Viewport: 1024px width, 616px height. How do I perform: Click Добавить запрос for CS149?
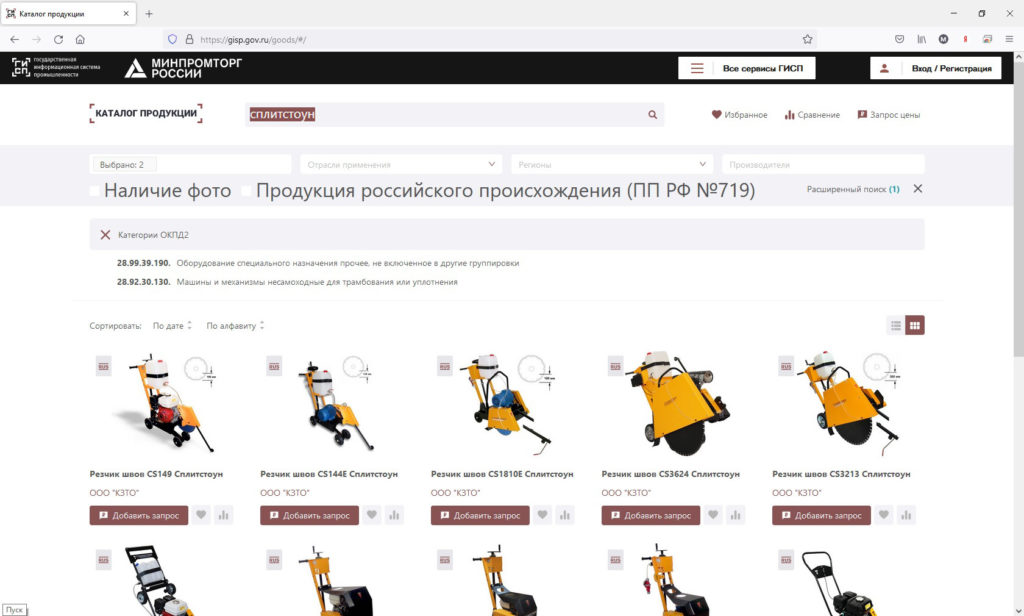tap(138, 515)
